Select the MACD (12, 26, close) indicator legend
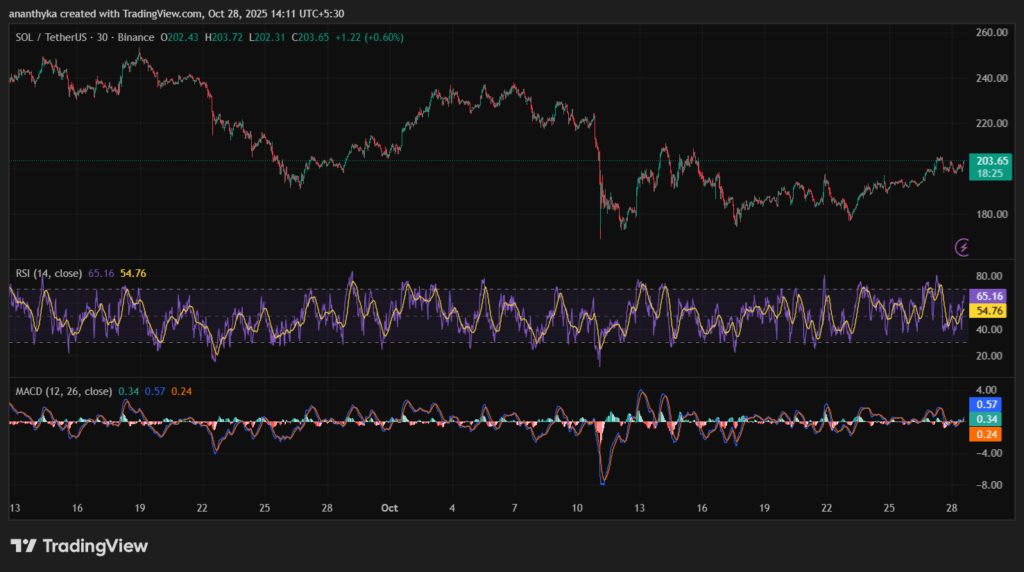The image size is (1024, 572). tap(60, 390)
